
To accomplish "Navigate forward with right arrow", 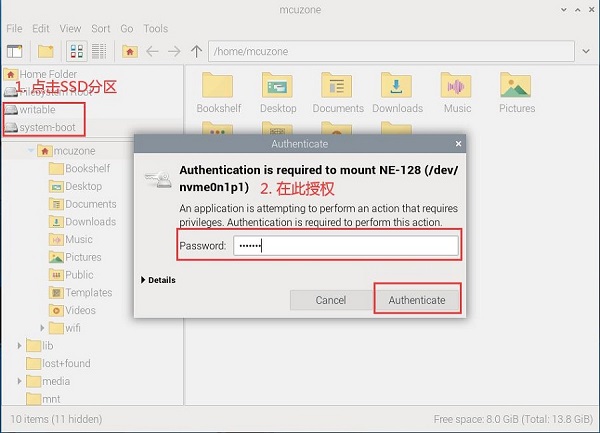I will [x=174, y=51].
